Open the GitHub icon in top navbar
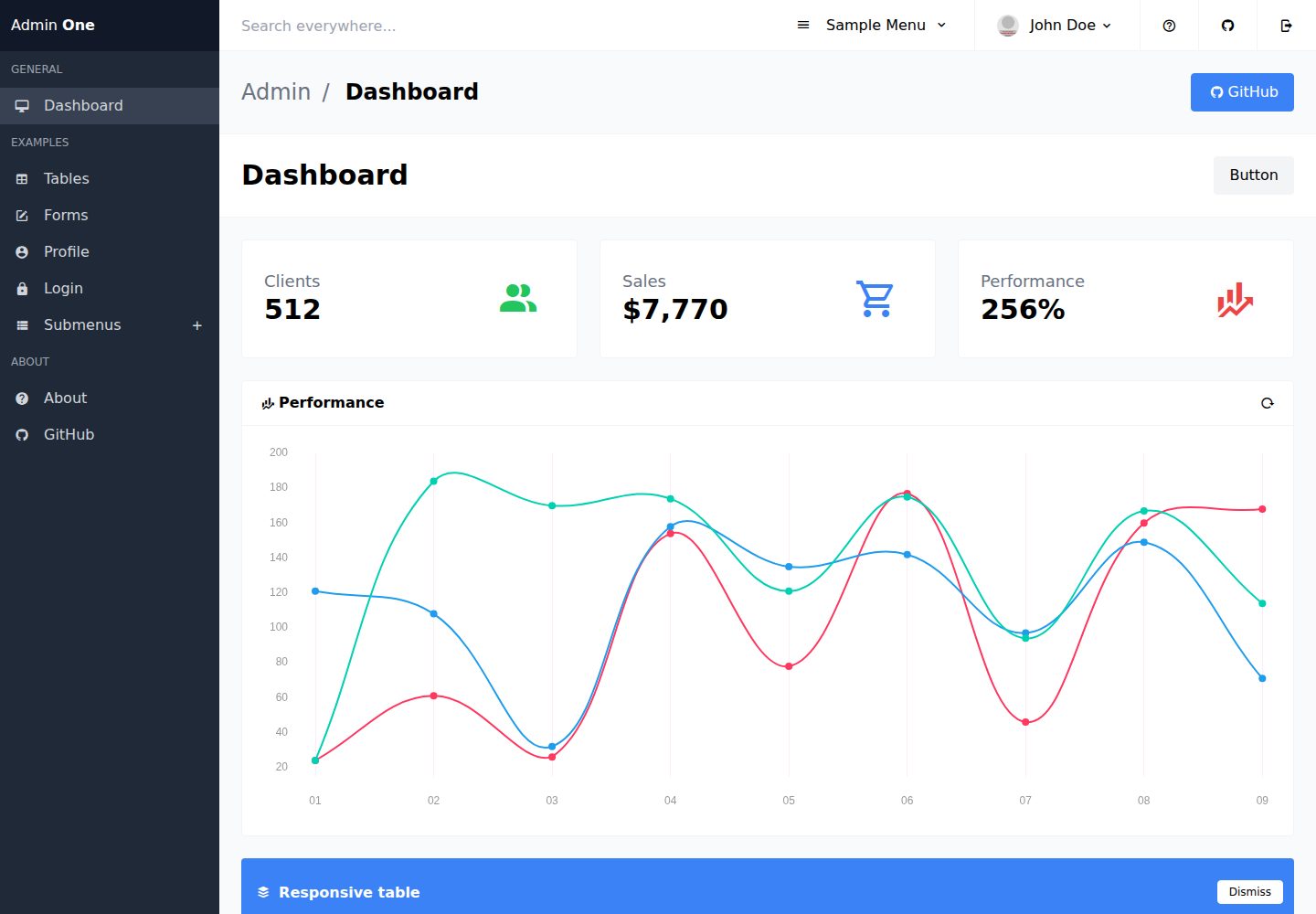Screen dimensions: 1316x914 pyautogui.click(x=1227, y=26)
